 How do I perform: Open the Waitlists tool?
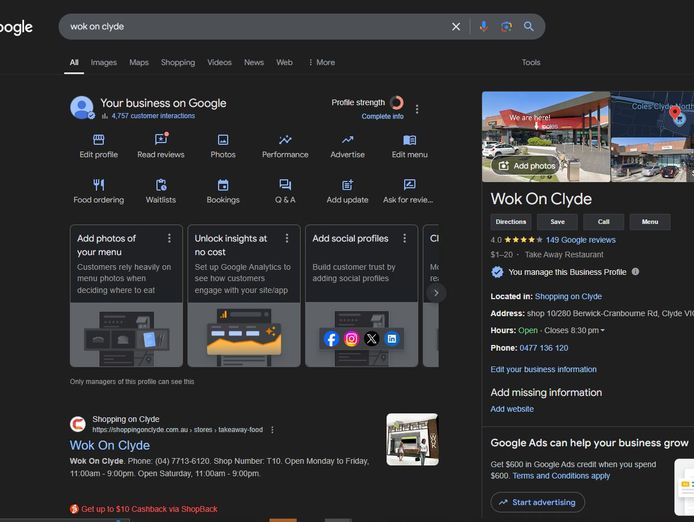click(161, 191)
